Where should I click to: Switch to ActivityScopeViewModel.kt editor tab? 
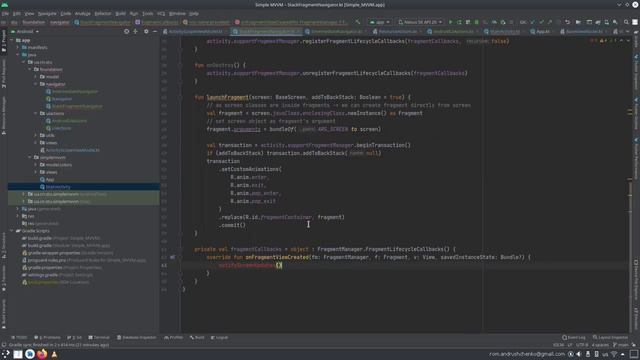click(195, 31)
